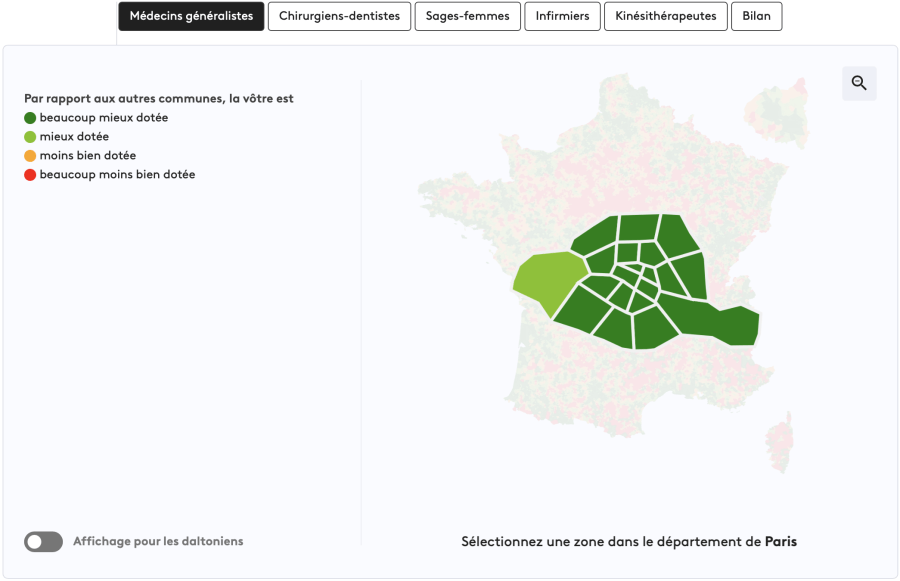Click the Corsica island on the faded map

pos(779,443)
